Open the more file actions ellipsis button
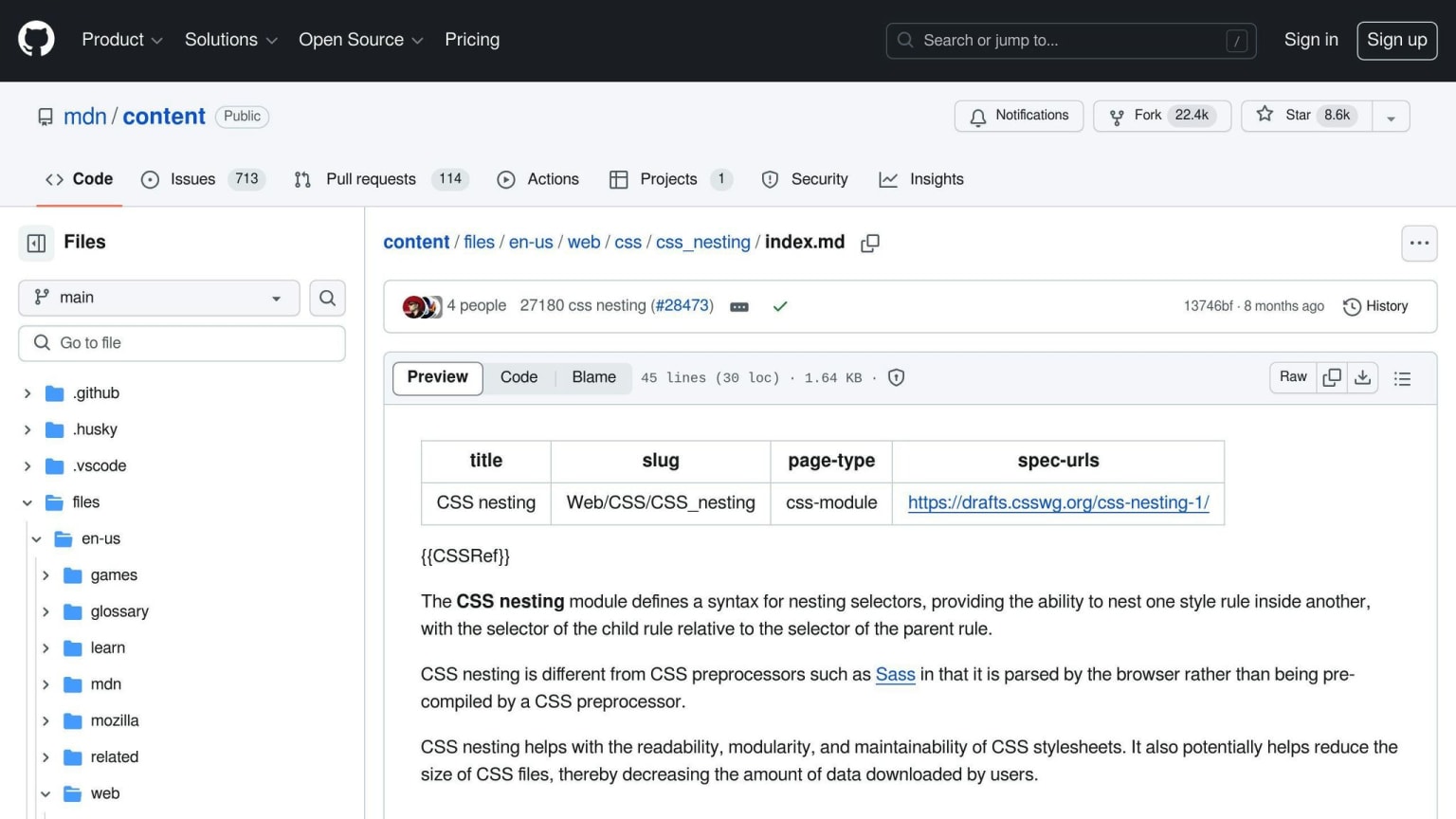Viewport: 1456px width, 819px height. click(x=1419, y=244)
